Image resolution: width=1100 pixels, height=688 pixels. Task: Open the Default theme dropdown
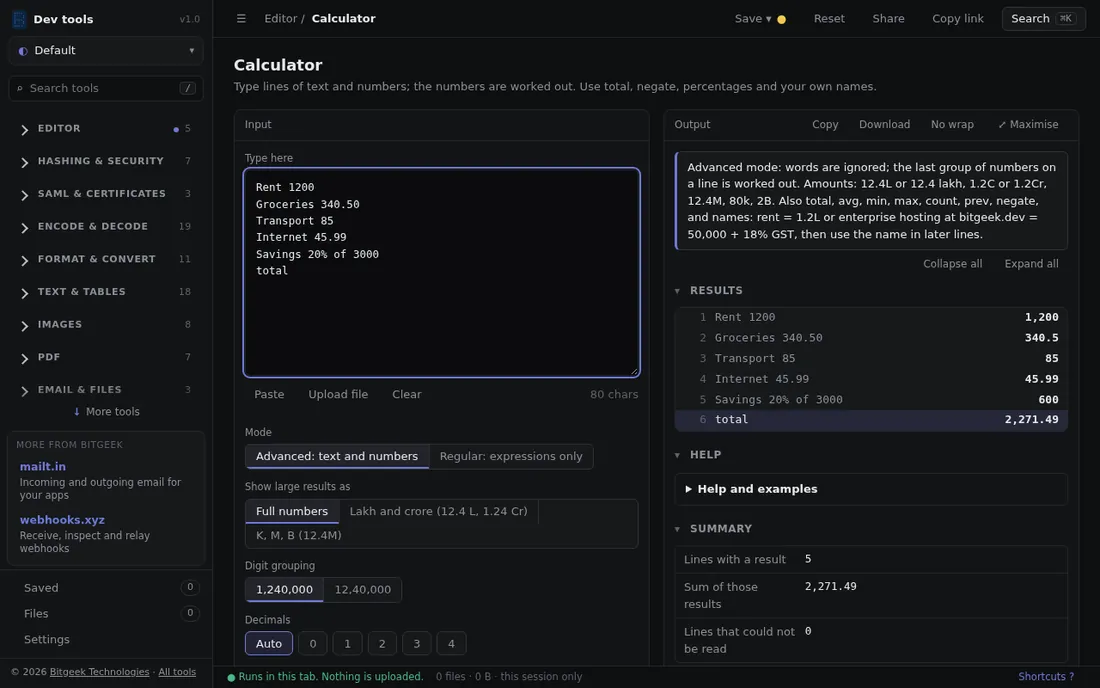[106, 51]
